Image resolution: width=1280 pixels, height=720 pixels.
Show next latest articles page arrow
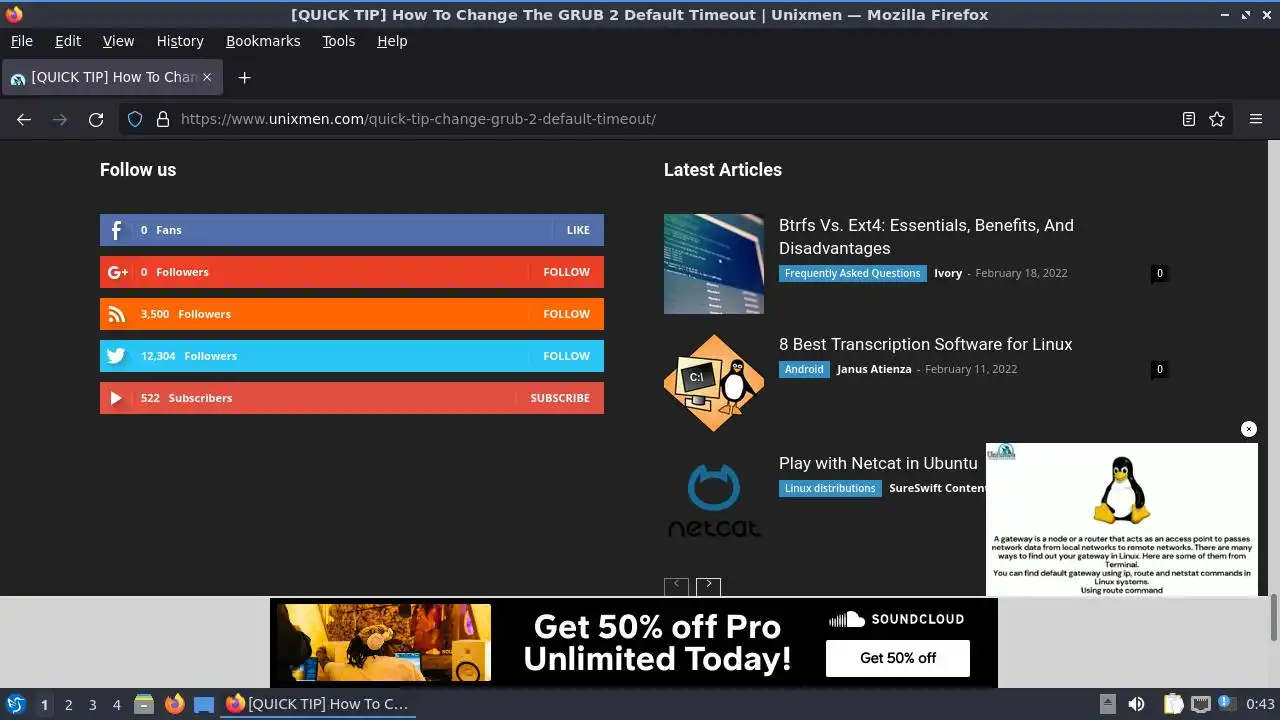point(708,586)
